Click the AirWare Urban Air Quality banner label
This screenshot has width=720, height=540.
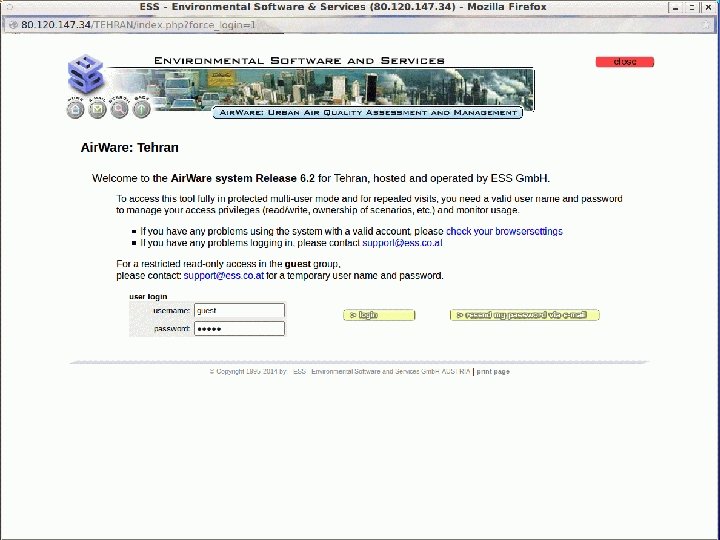click(x=367, y=112)
